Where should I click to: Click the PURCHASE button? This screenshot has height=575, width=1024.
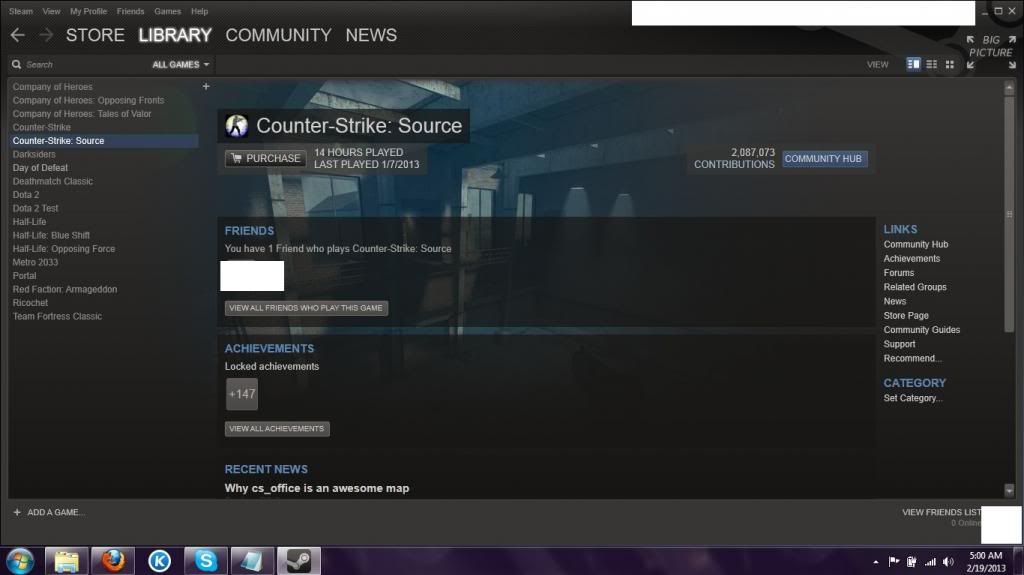pos(266,158)
